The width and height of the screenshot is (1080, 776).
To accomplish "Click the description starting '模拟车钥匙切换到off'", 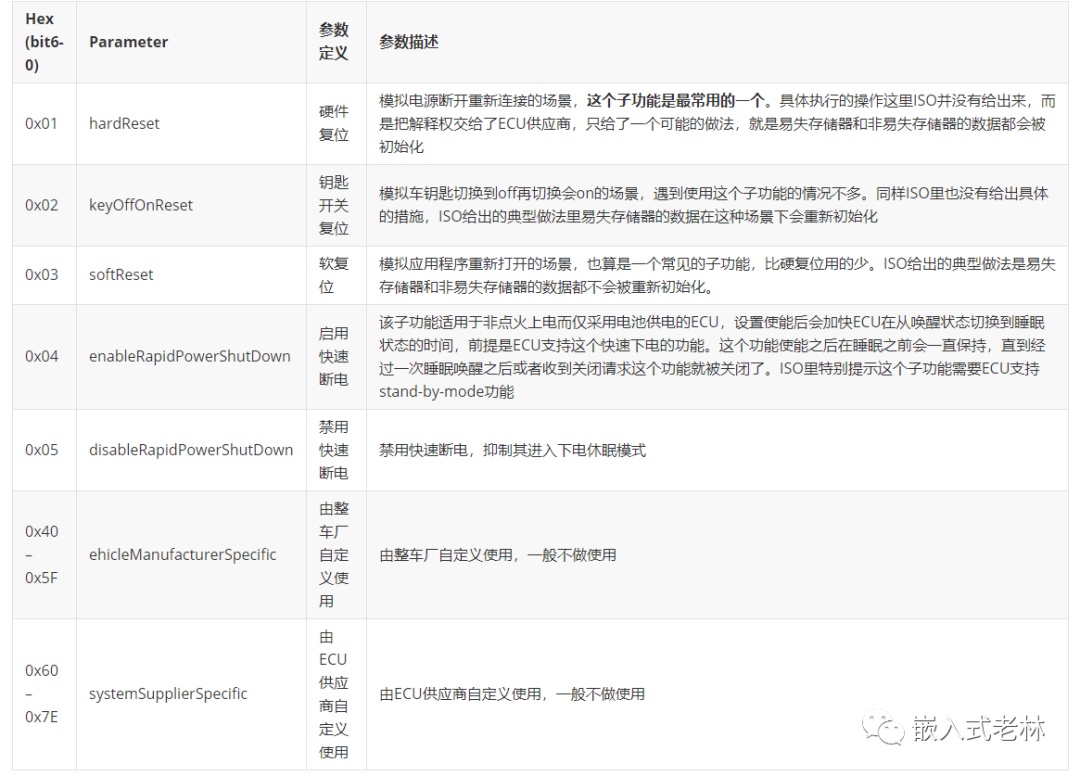I will [x=717, y=205].
